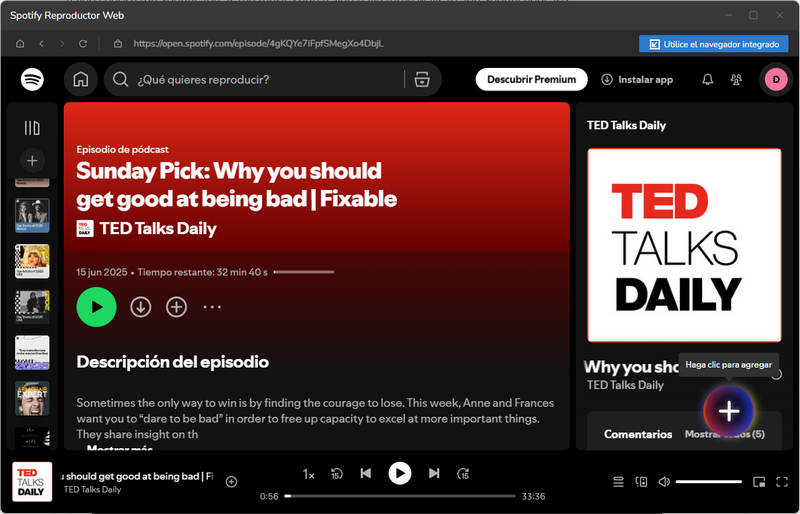This screenshot has height=514, width=800.
Task: Toggle the Your Library icon
Action: [32, 128]
